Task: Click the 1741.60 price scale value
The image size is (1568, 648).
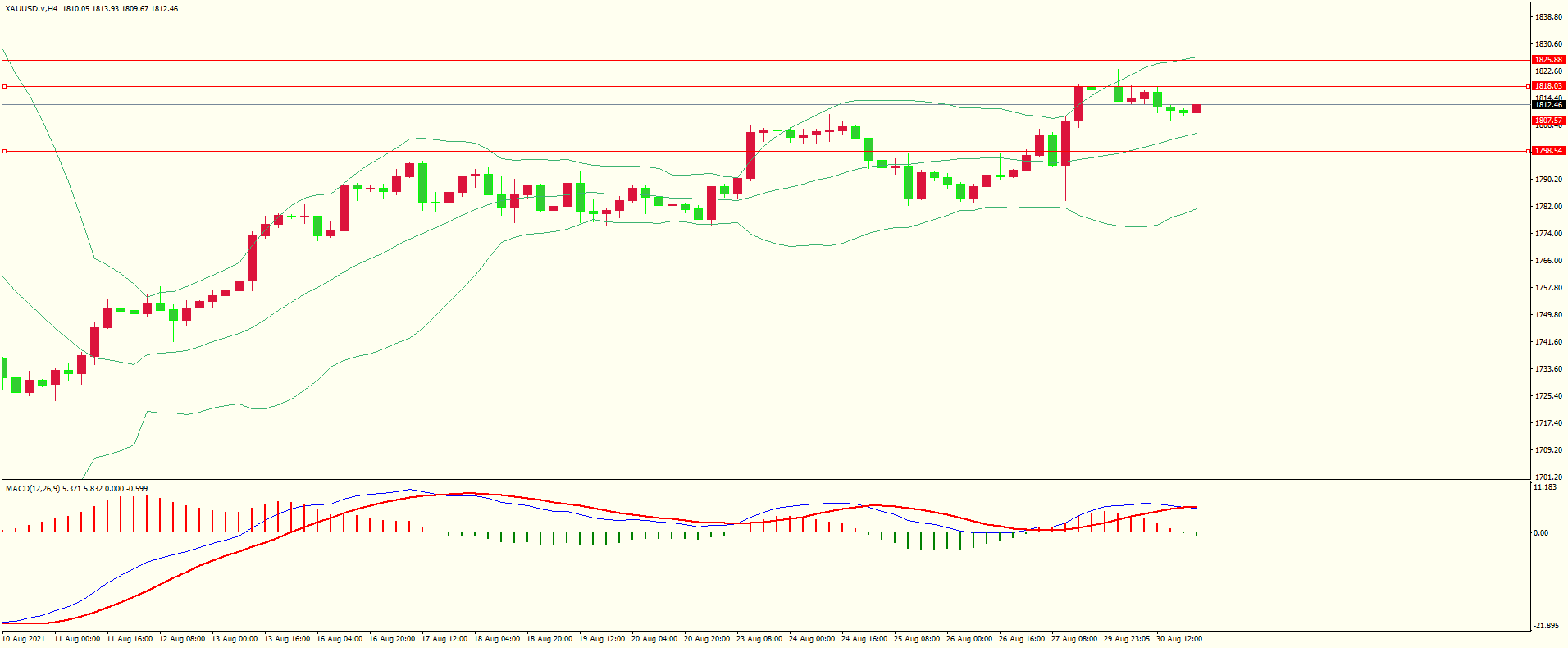Action: pos(1548,342)
